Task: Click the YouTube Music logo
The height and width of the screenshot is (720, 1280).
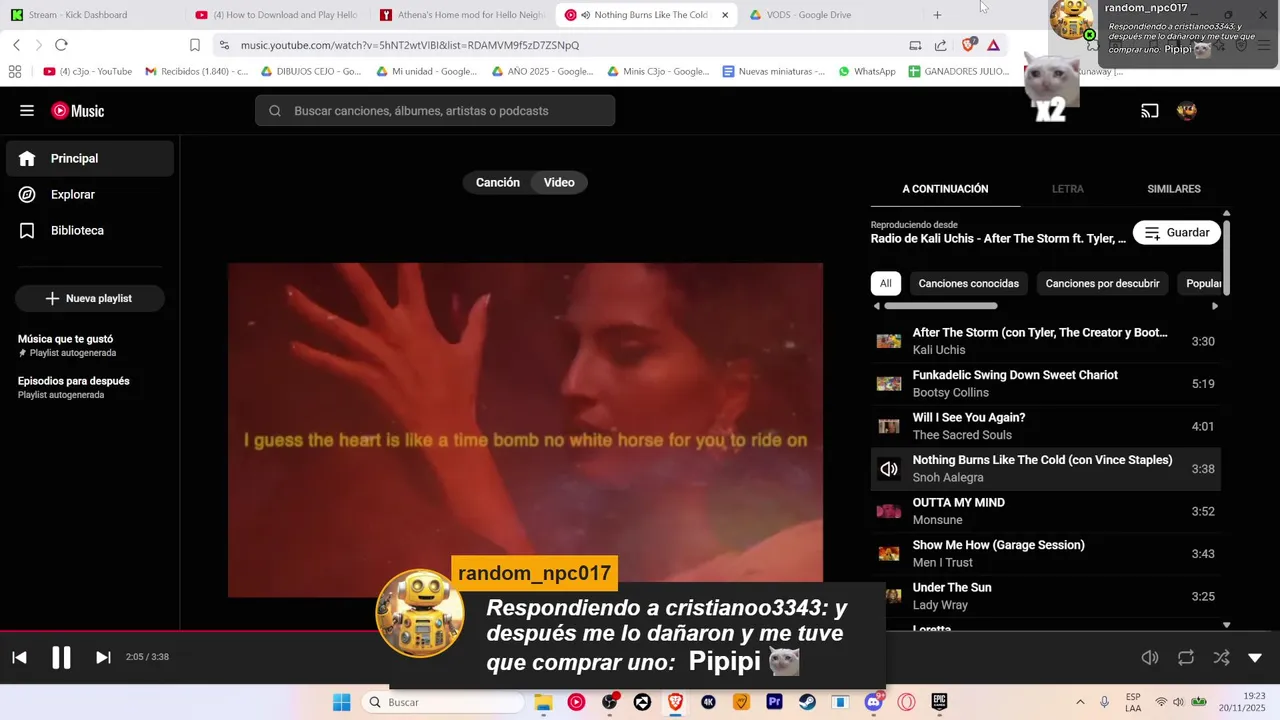Action: [x=78, y=111]
